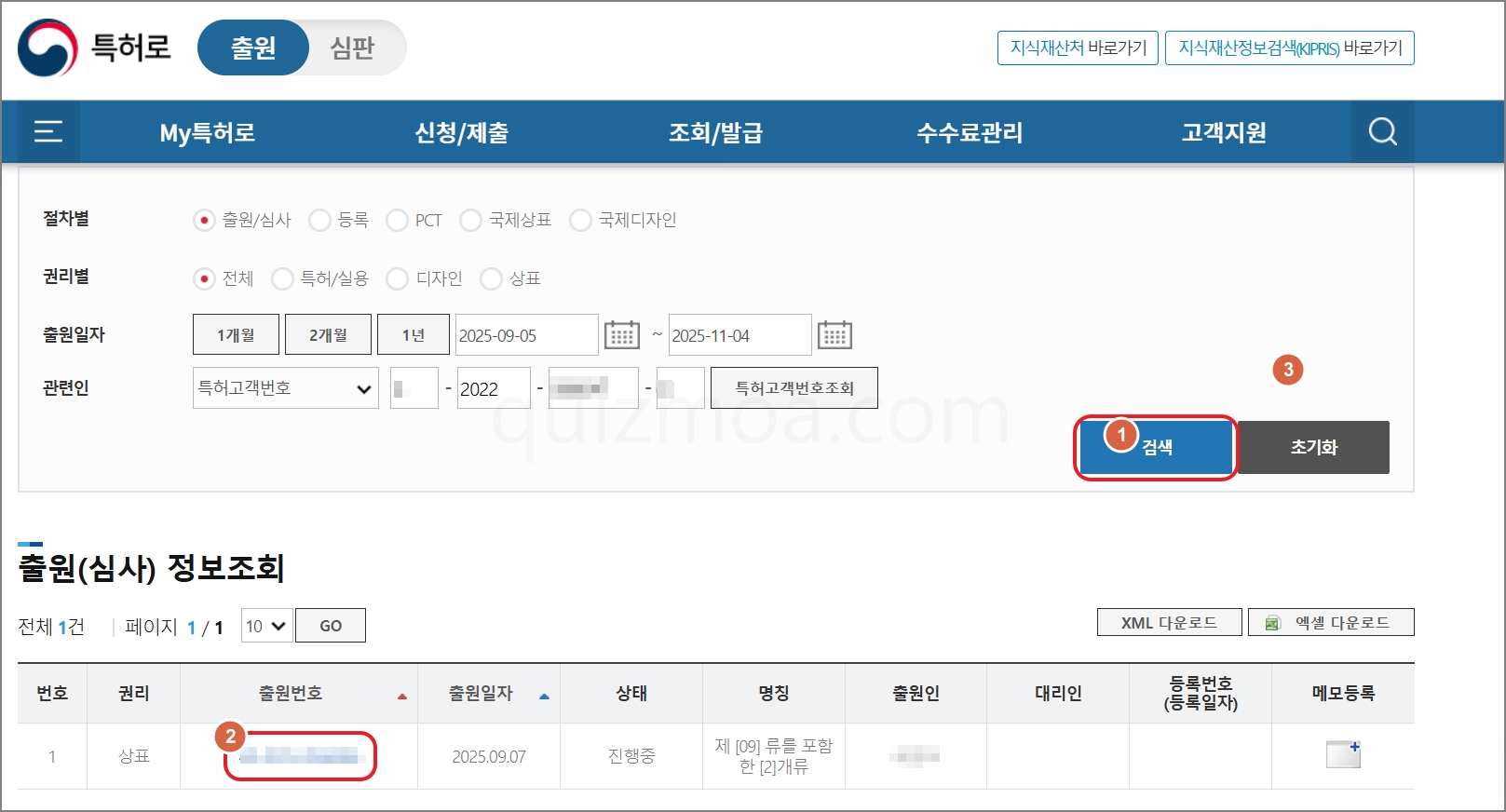Click the blurred application number link
The width and height of the screenshot is (1506, 812).
click(299, 756)
